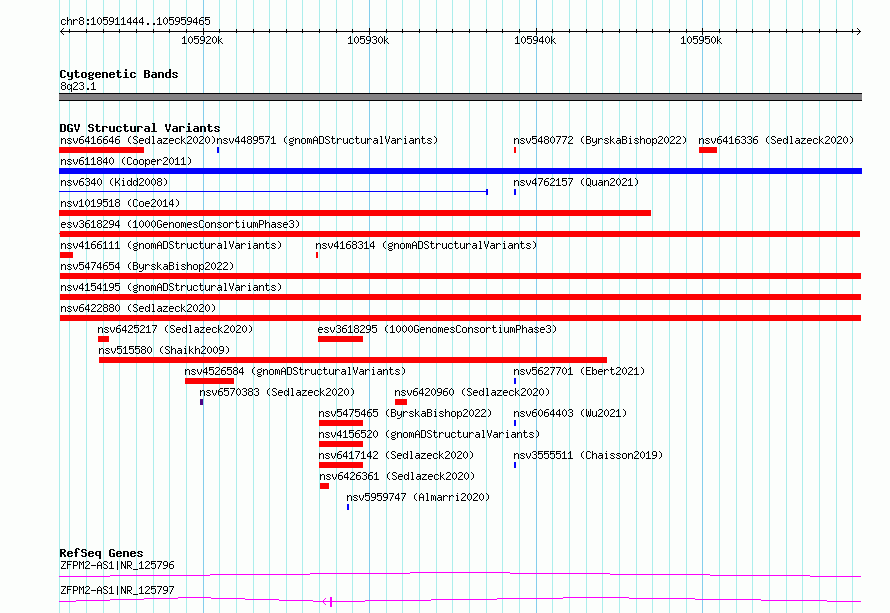The height and width of the screenshot is (613, 890).
Task: Click the red bar under nsv6417142
Action: pyautogui.click(x=341, y=465)
